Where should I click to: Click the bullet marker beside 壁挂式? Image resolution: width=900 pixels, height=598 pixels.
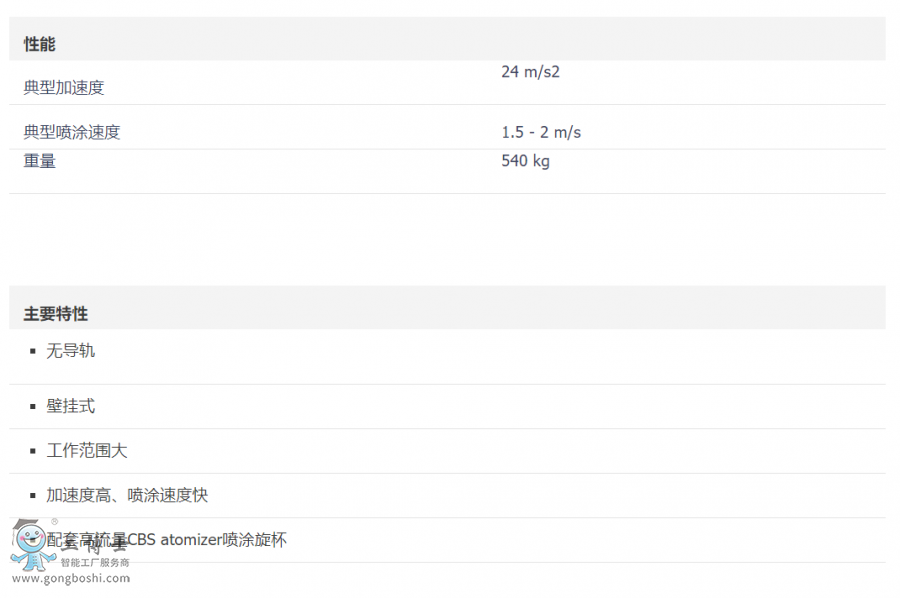33,407
